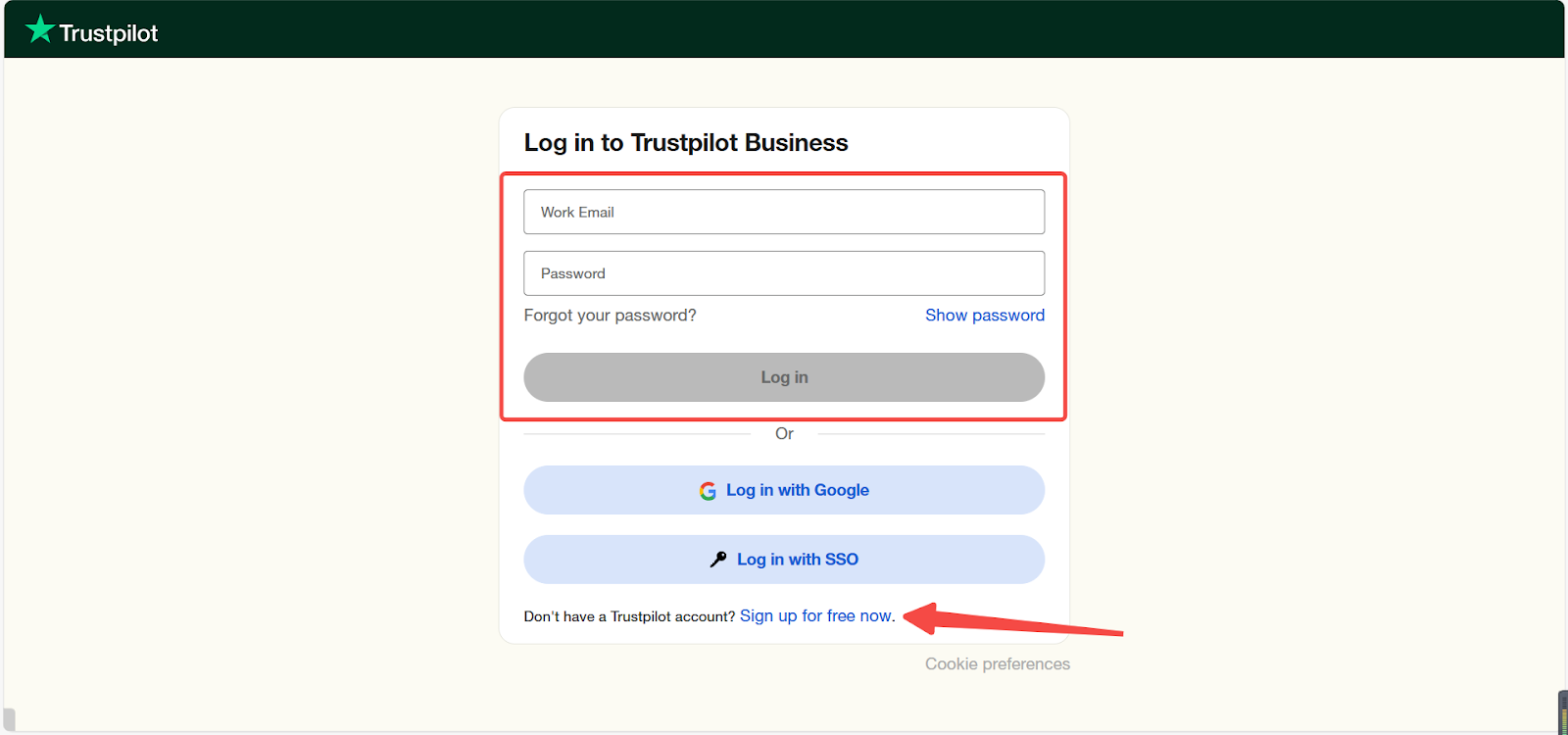
Task: Click the Trustpilot star logo
Action: tap(39, 29)
